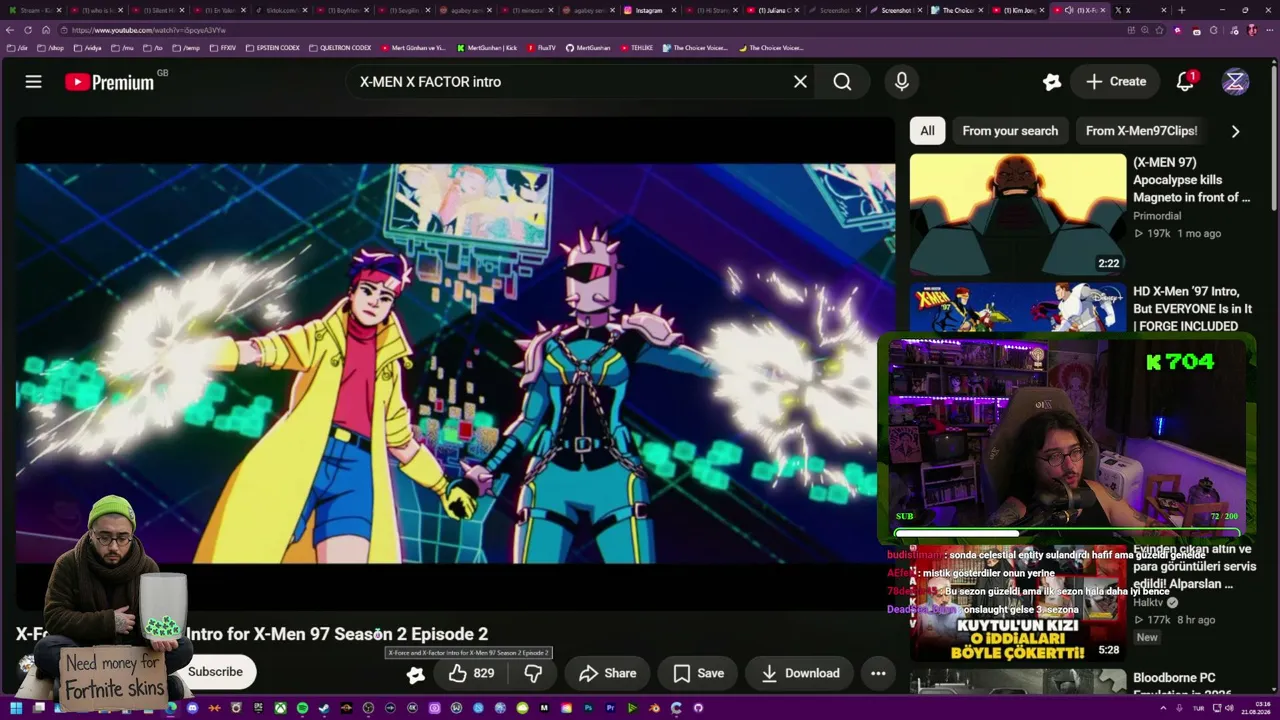This screenshot has width=1280, height=720.
Task: Dislike the video
Action: tap(534, 674)
